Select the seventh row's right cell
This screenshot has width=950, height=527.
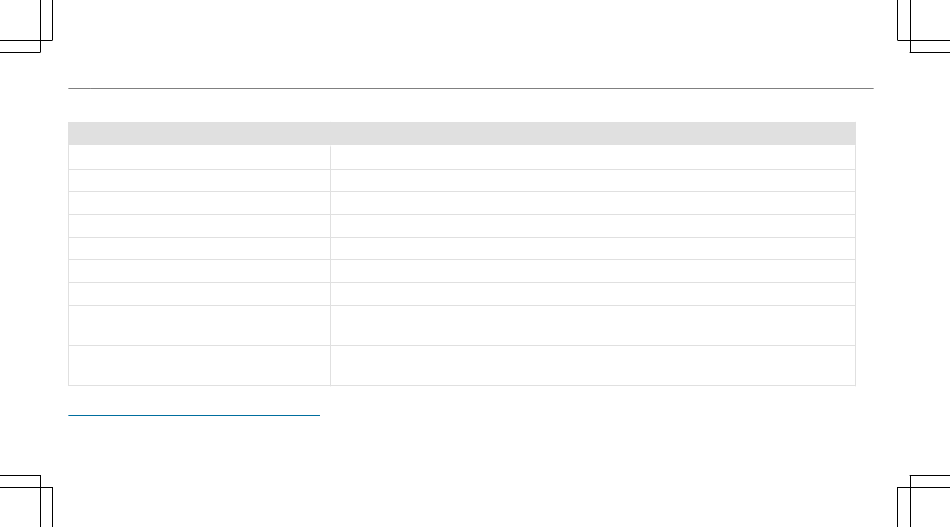point(593,294)
